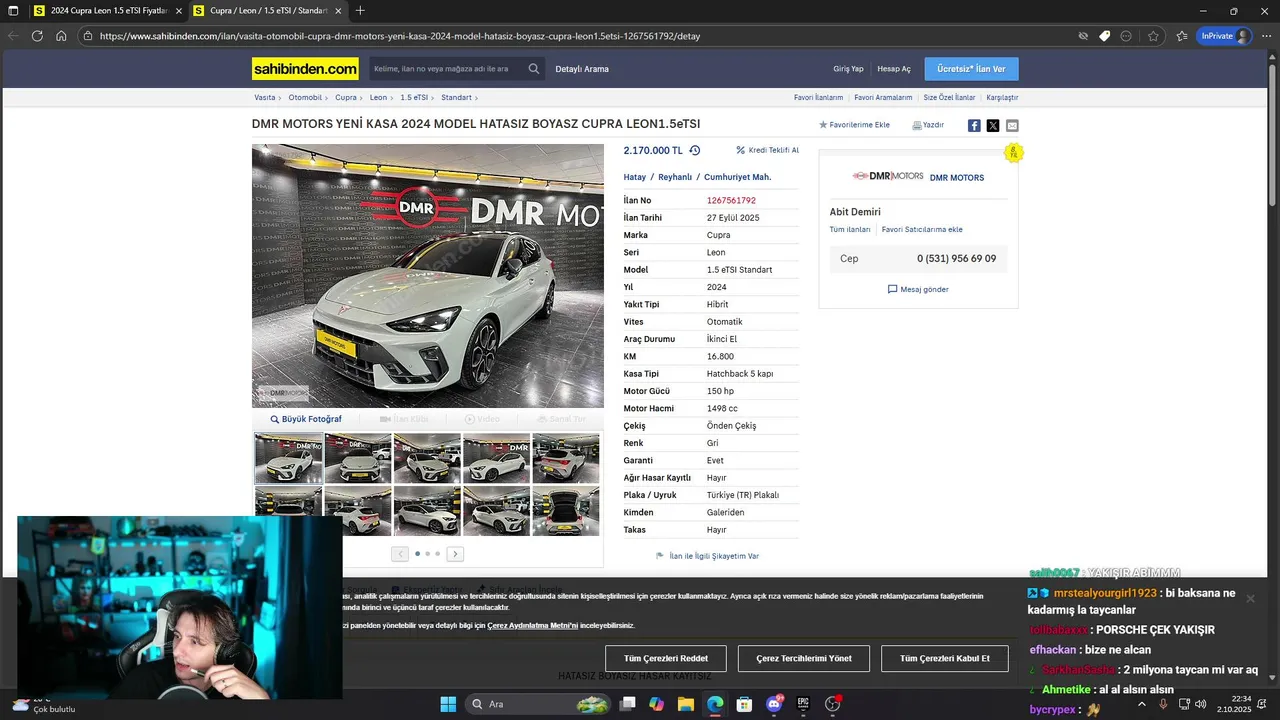Open Karşılaştır
The height and width of the screenshot is (720, 1280).
(x=1002, y=98)
